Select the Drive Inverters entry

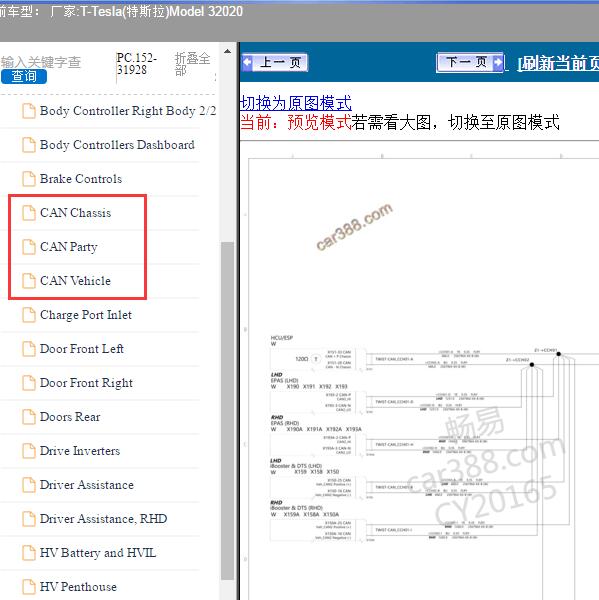click(x=80, y=451)
